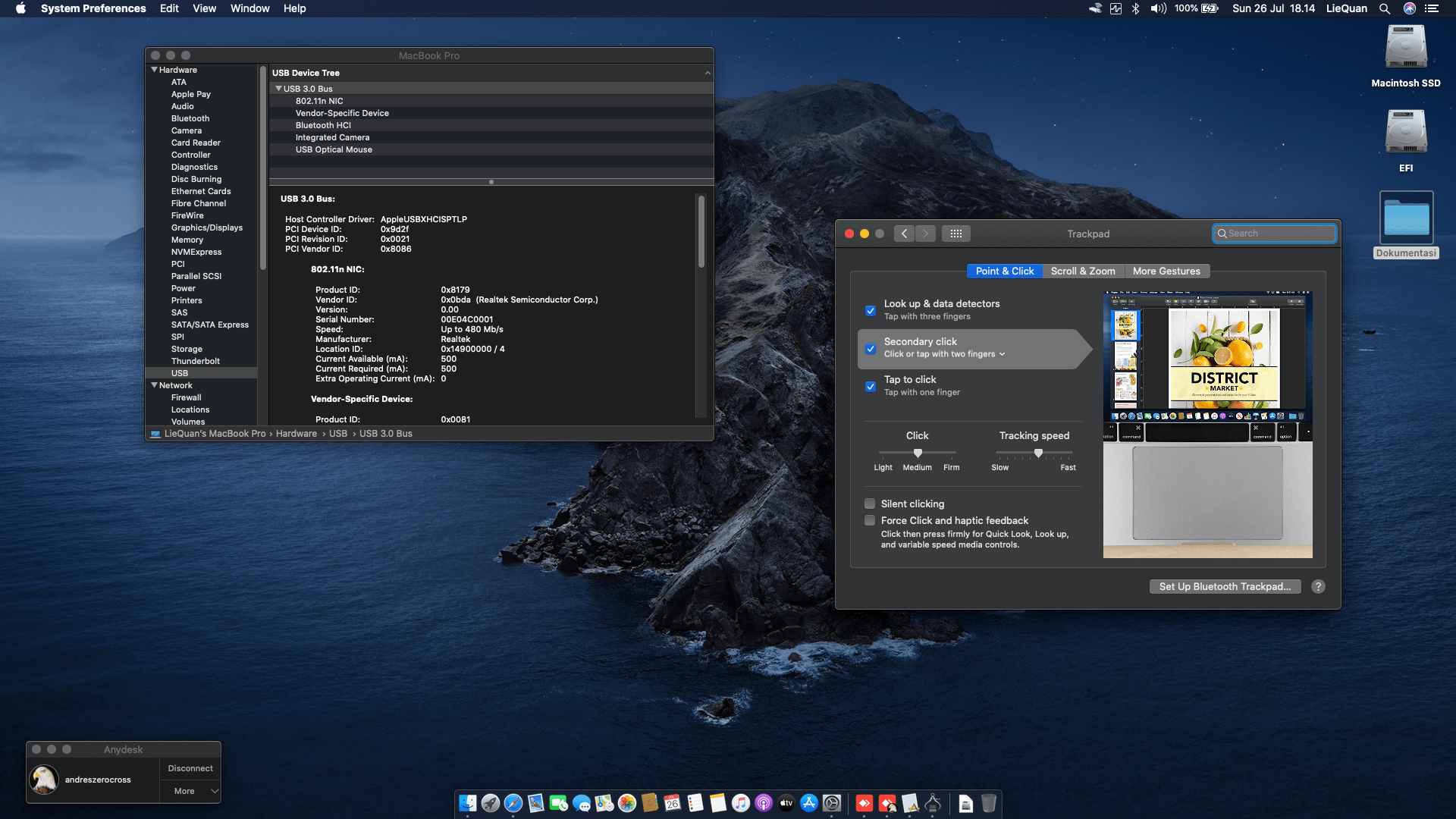The width and height of the screenshot is (1456, 819).
Task: Open Apple TV app in dock
Action: (x=786, y=803)
